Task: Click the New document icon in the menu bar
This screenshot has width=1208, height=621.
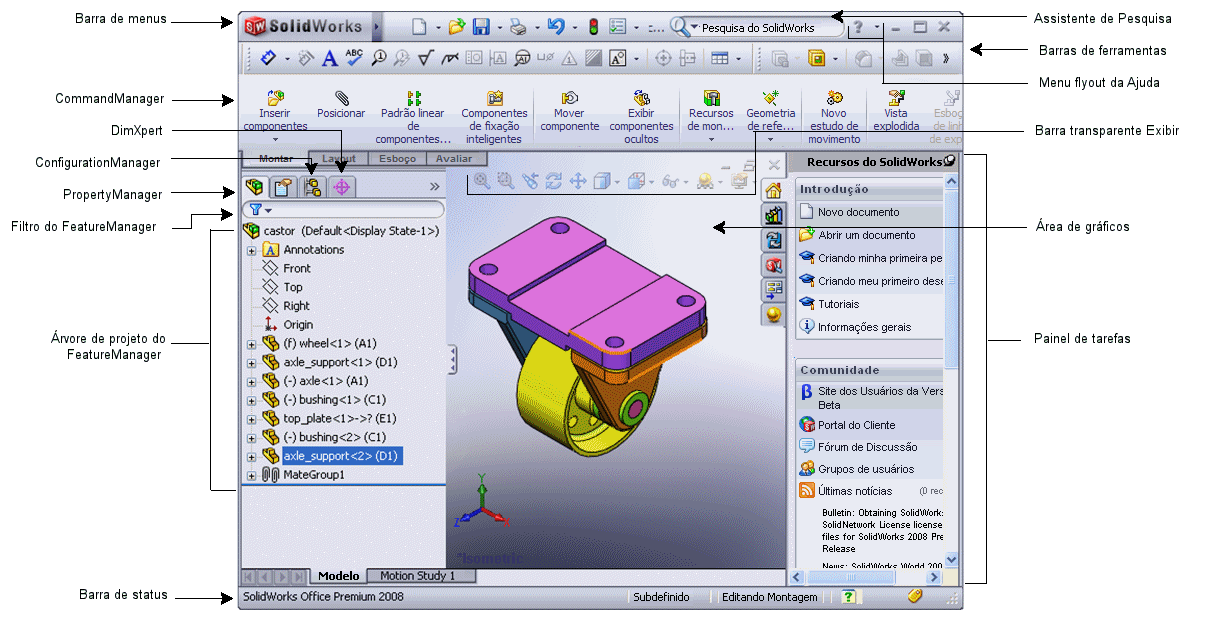Action: pyautogui.click(x=419, y=27)
